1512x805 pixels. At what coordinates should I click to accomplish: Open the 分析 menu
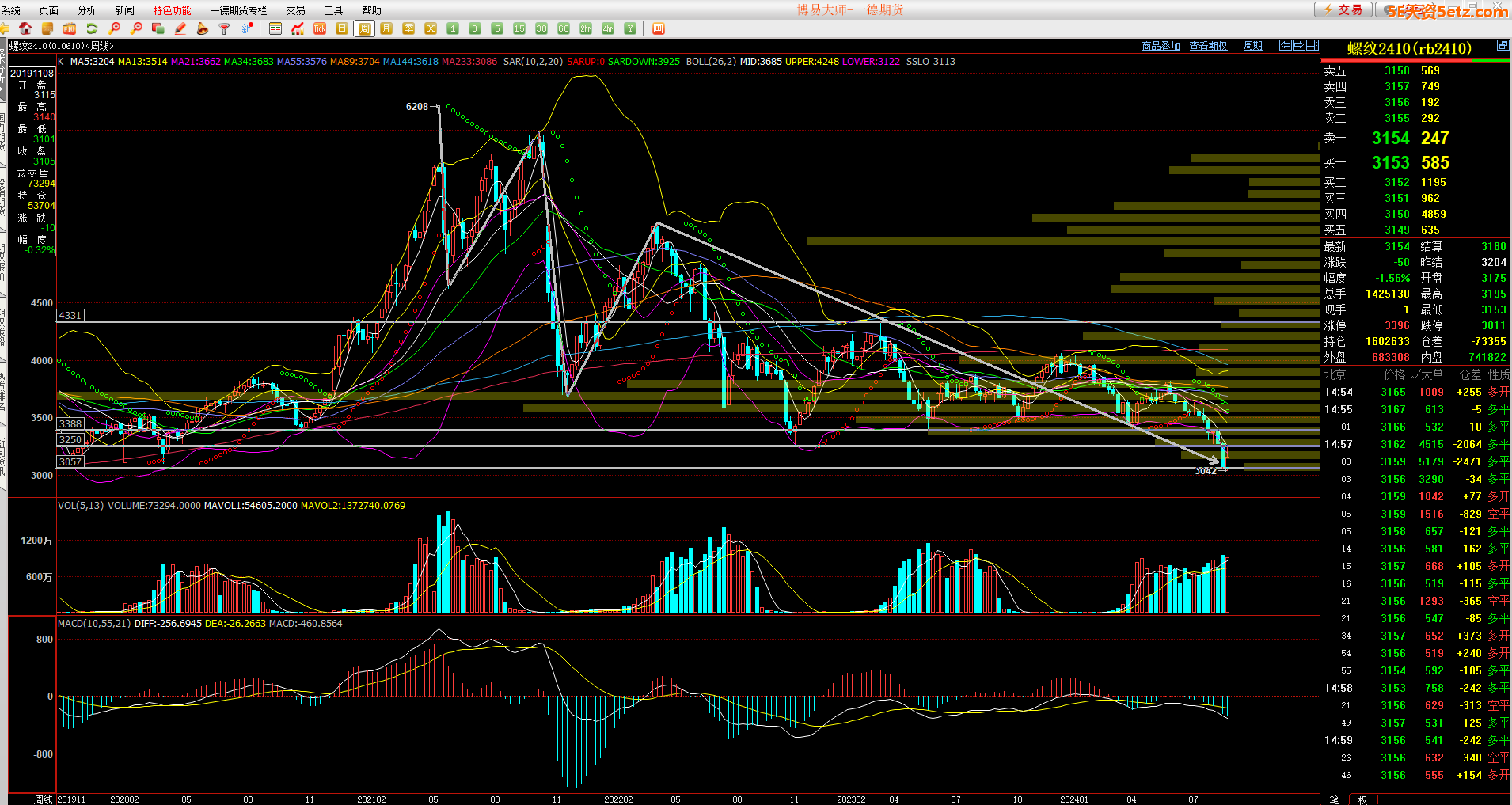[x=86, y=10]
